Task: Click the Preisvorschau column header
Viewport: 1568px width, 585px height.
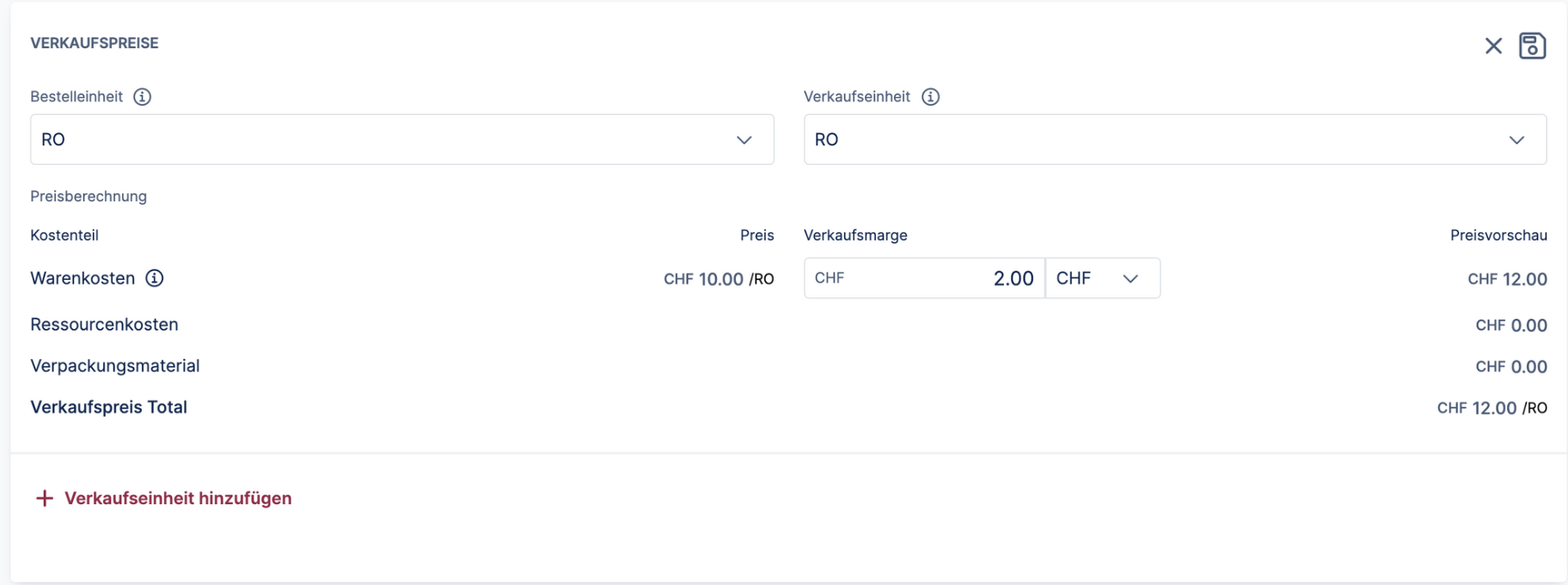Action: (1498, 235)
